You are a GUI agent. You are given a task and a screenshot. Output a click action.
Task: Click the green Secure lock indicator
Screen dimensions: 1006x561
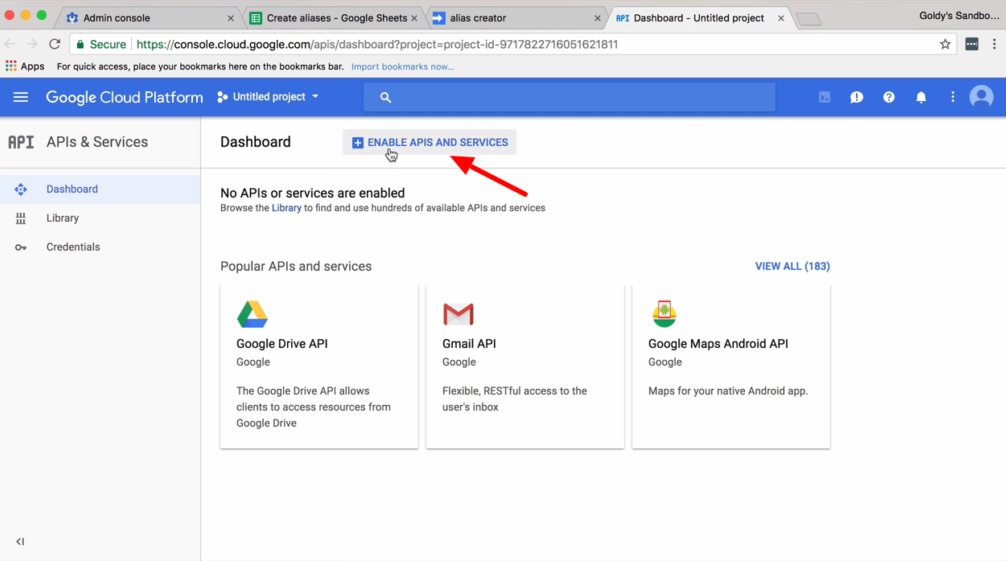(101, 44)
